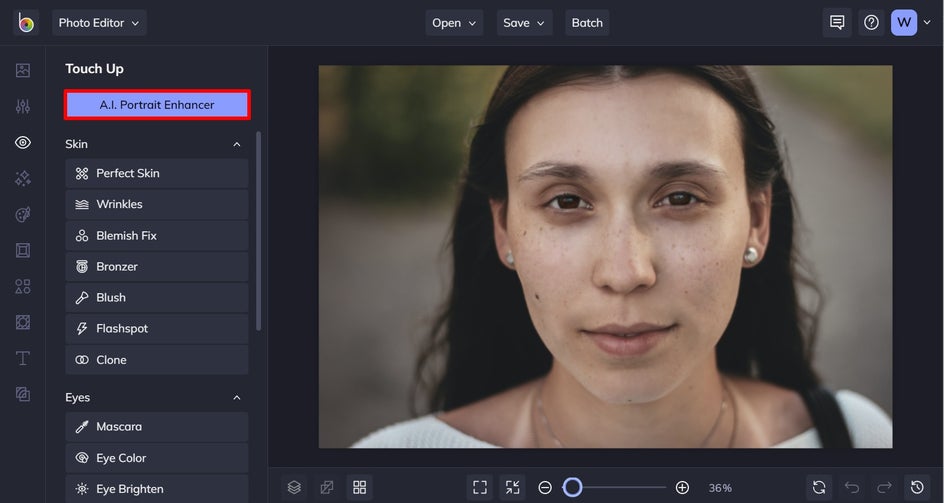Open the Touch Up eye sidebar icon
This screenshot has width=944, height=503.
(23, 143)
